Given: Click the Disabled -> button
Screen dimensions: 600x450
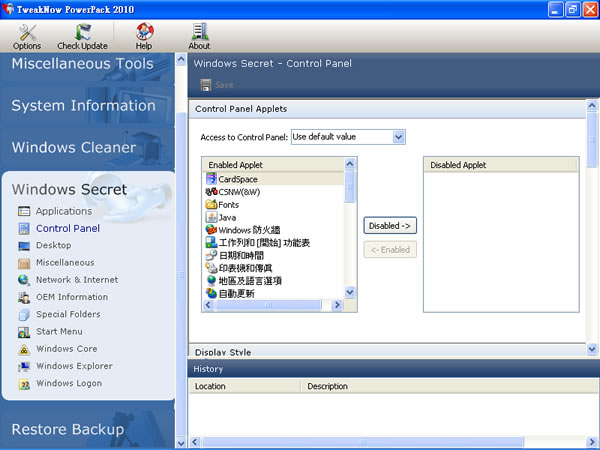Looking at the screenshot, I should click(x=390, y=226).
